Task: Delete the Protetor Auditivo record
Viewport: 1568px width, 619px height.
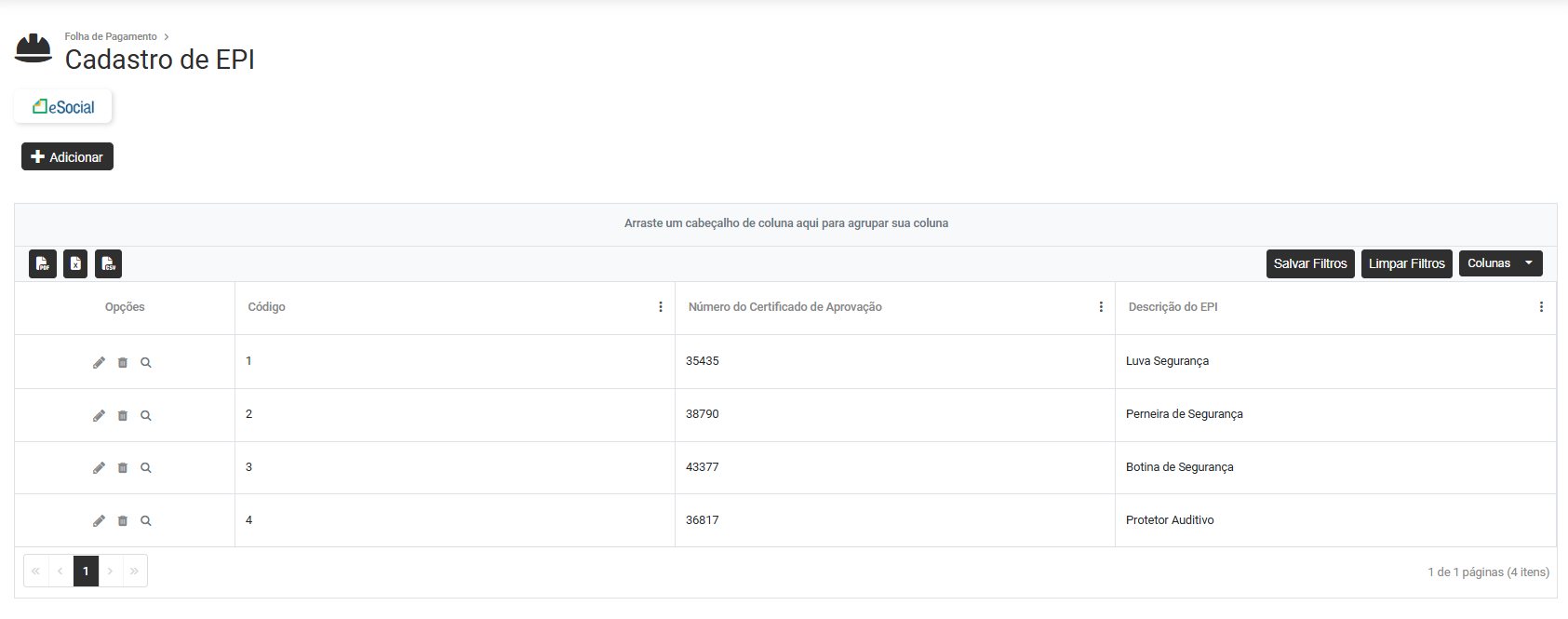Action: coord(123,521)
